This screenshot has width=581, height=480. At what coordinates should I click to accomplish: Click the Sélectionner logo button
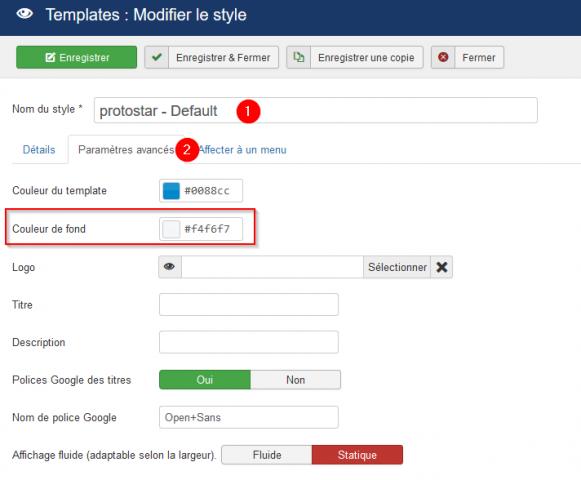tap(397, 267)
